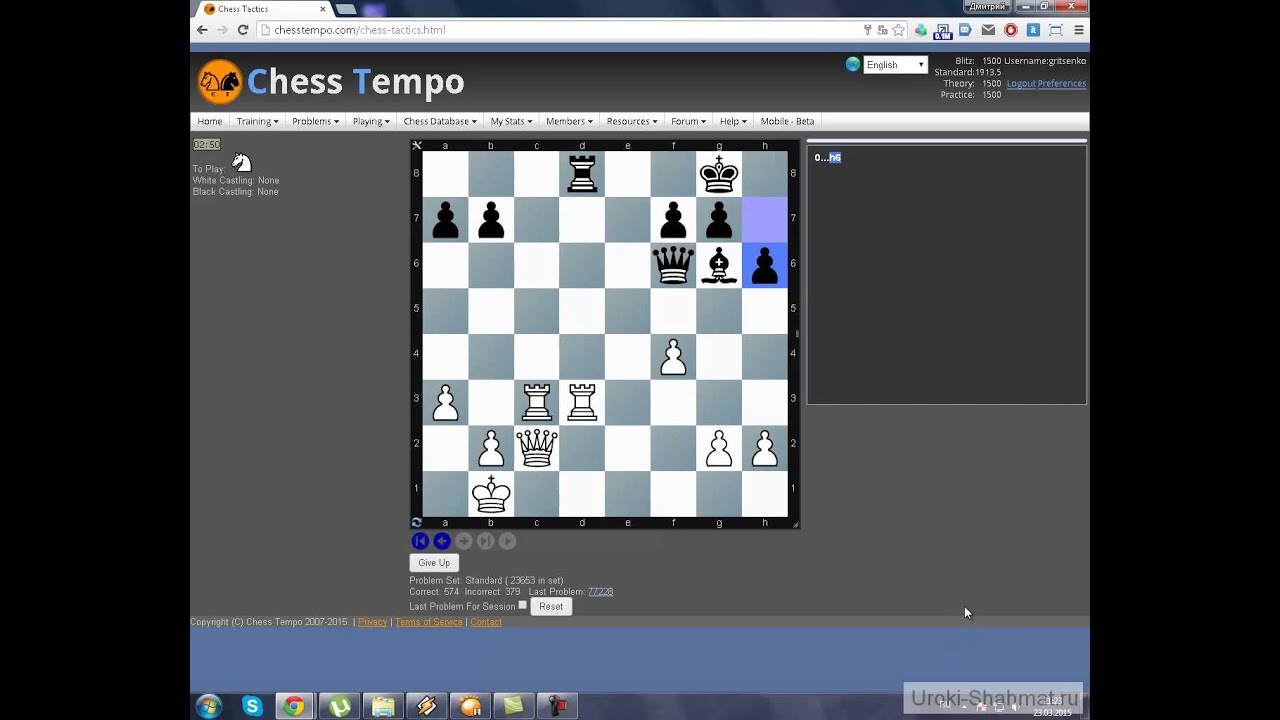This screenshot has width=1280, height=720.
Task: Open the Home menu item
Action: [x=210, y=121]
